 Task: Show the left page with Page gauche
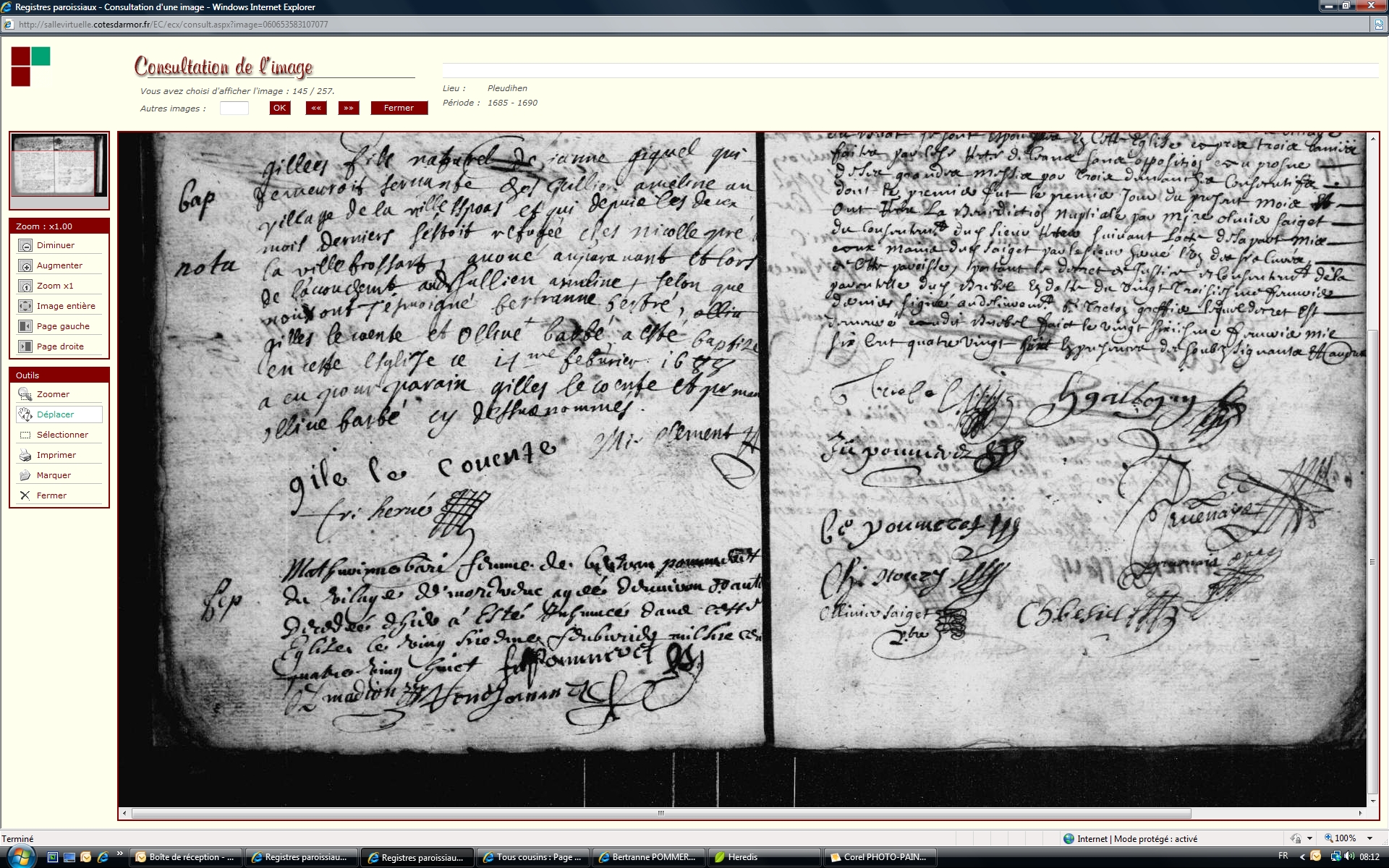click(x=25, y=327)
